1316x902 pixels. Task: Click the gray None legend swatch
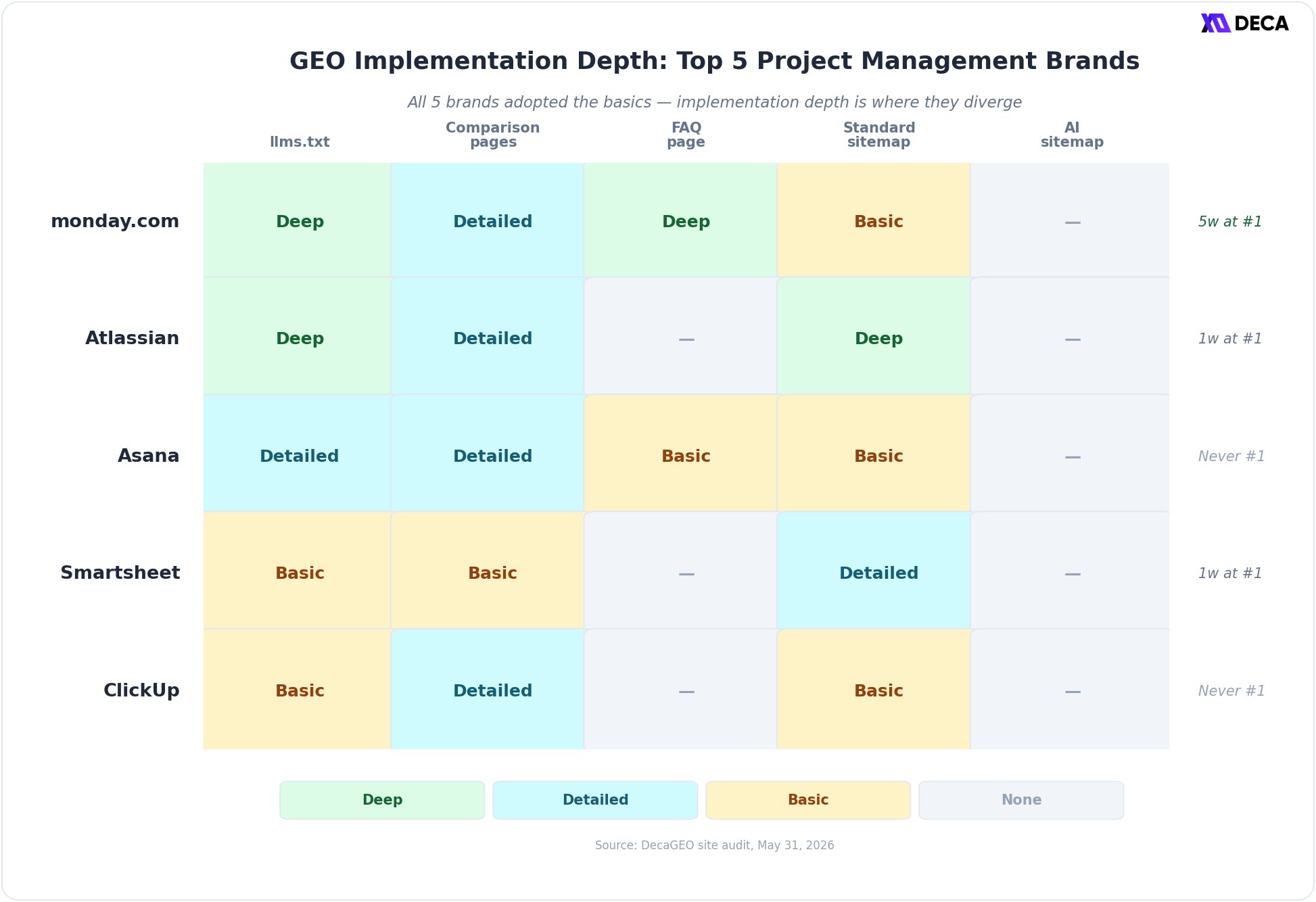[x=1021, y=800]
